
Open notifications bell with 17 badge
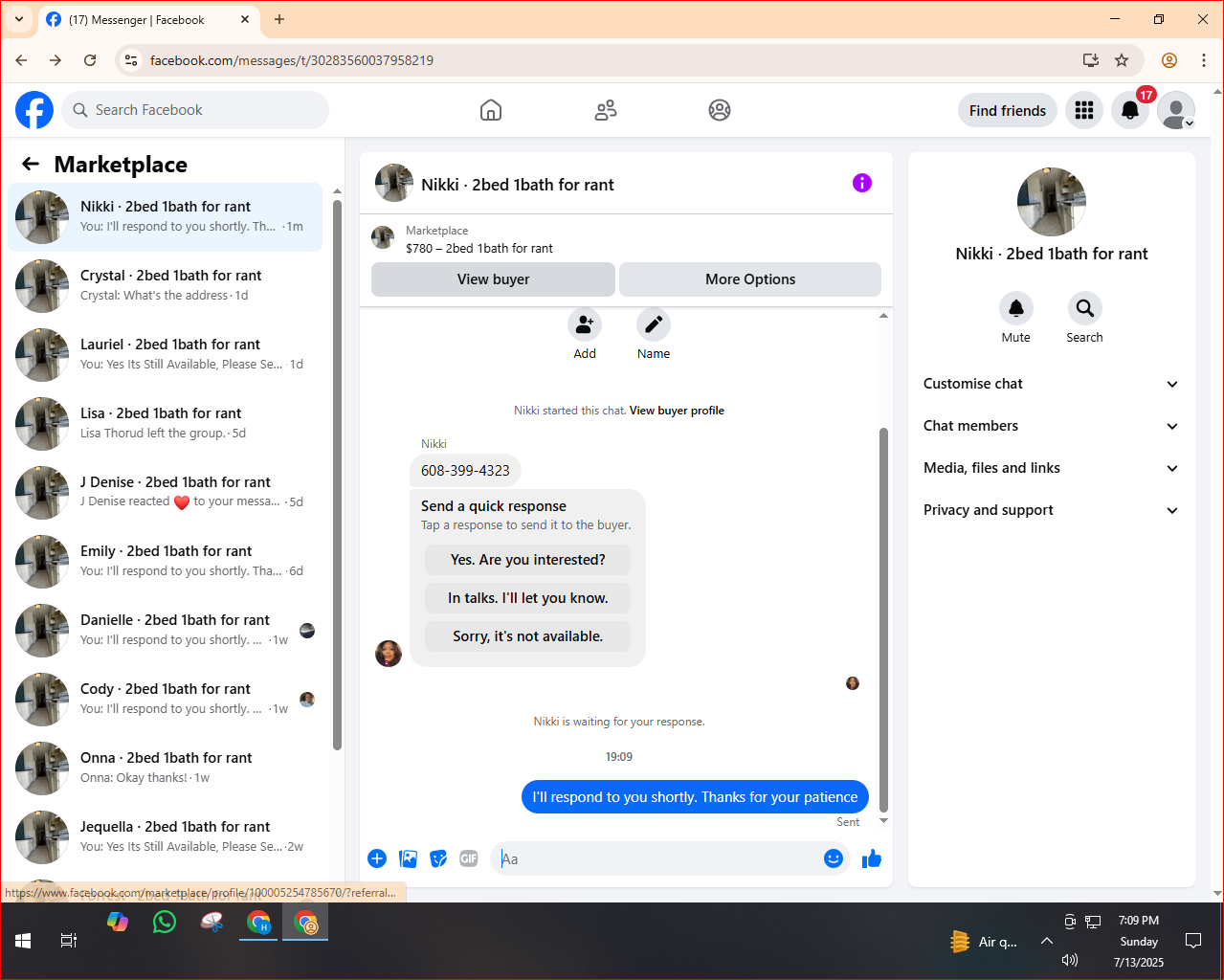click(x=1130, y=110)
